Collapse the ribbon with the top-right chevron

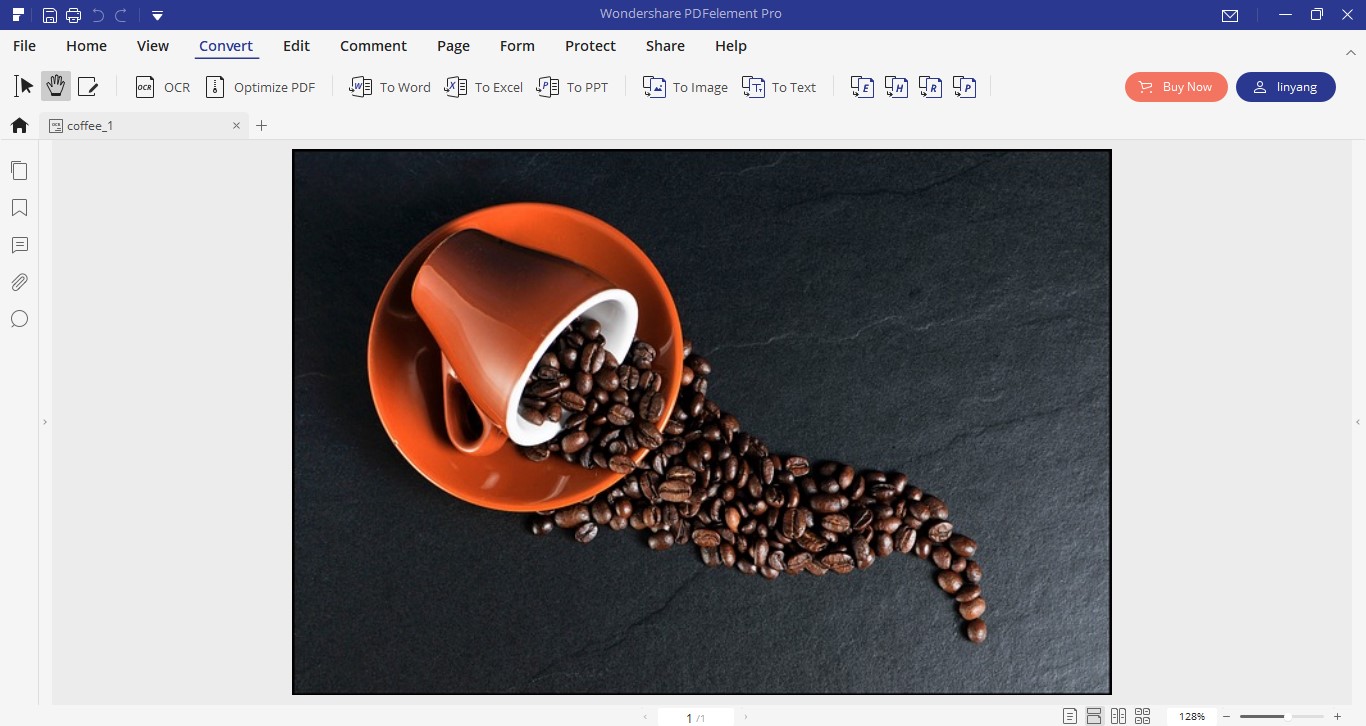click(x=1350, y=51)
